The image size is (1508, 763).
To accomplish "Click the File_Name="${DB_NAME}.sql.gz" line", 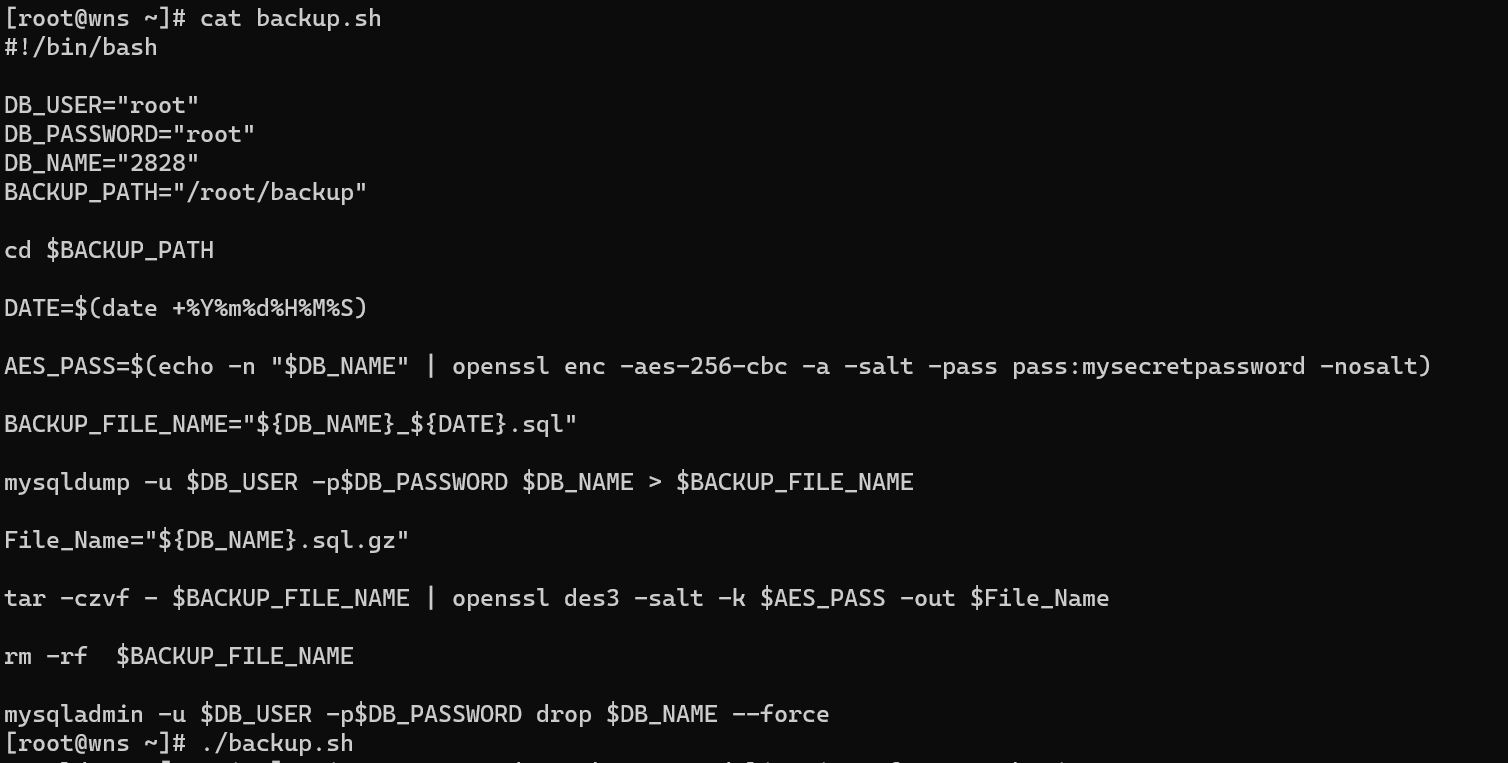I will (207, 540).
